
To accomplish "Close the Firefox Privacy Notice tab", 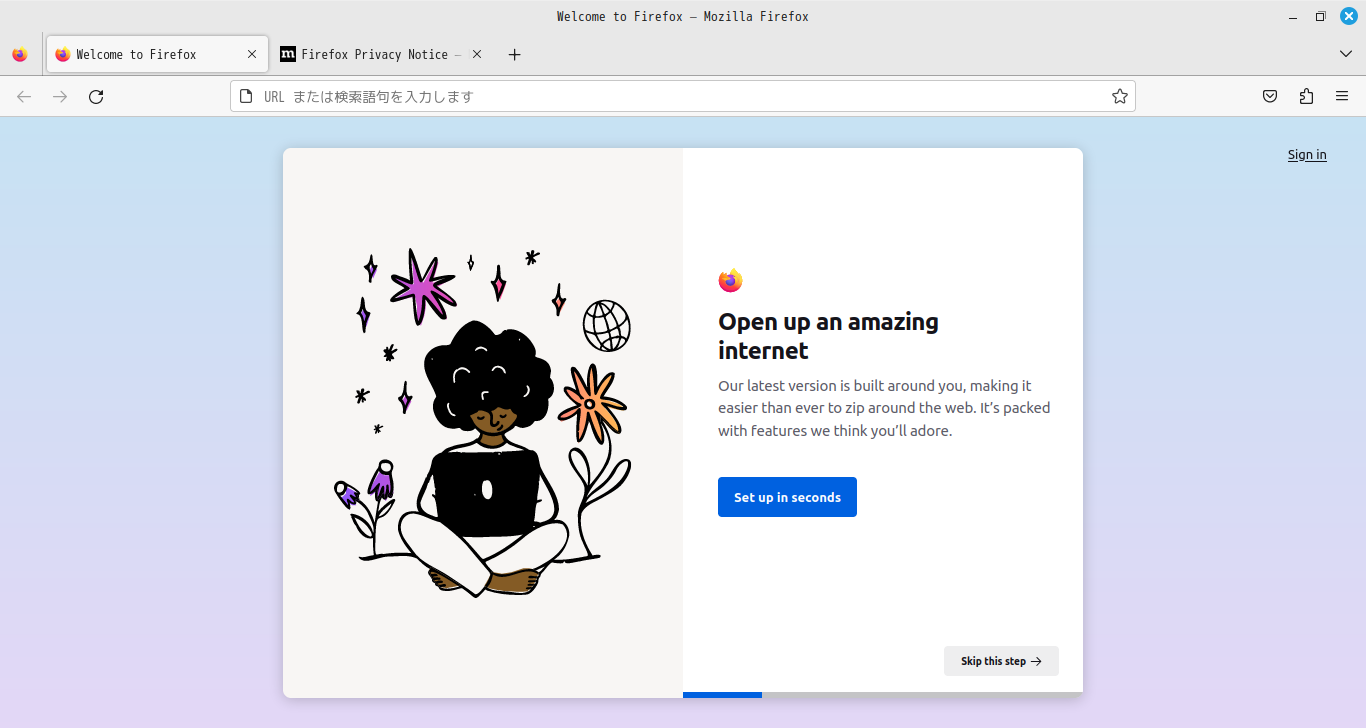I will [477, 55].
